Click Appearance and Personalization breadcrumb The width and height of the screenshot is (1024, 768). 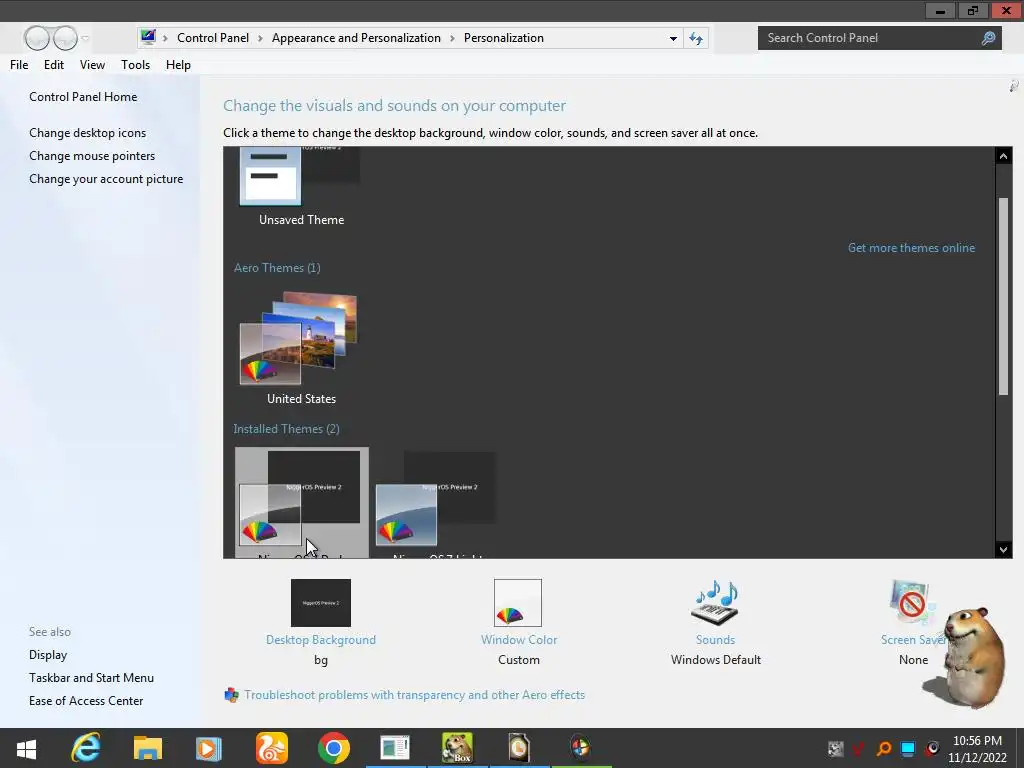(x=356, y=38)
